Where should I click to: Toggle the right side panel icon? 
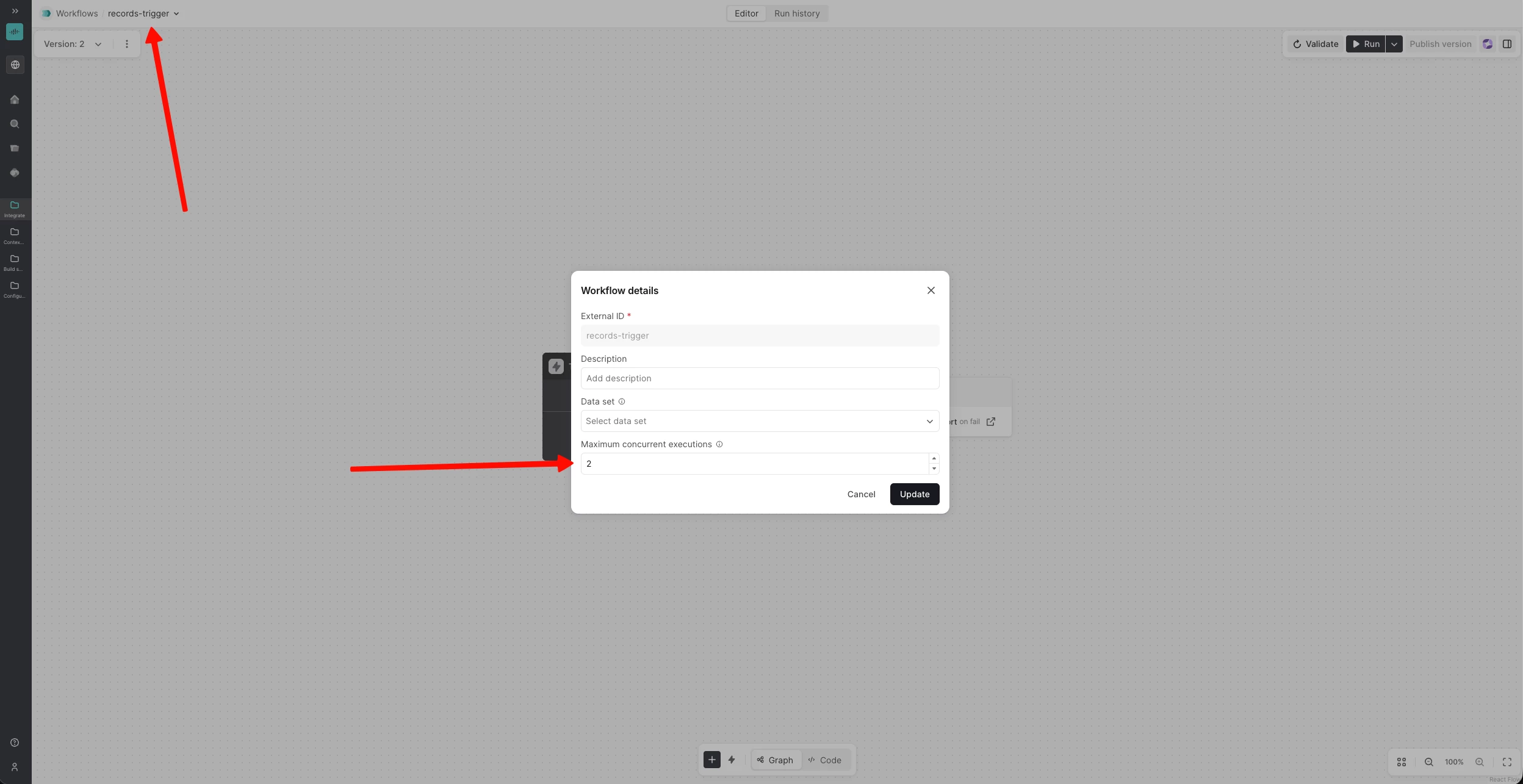pyautogui.click(x=1507, y=44)
